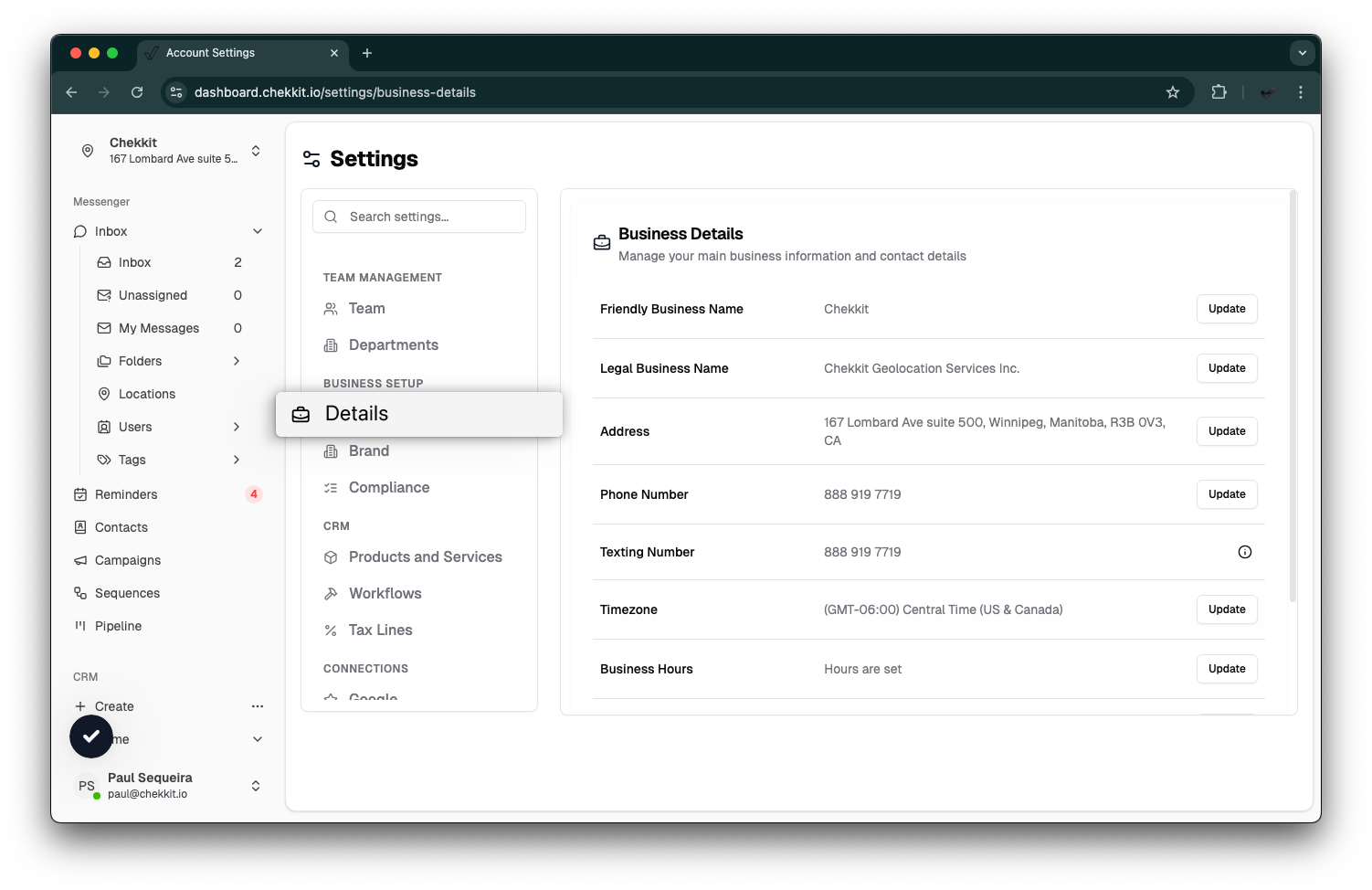Click the Tags label icon
The width and height of the screenshot is (1372, 890).
tap(104, 460)
